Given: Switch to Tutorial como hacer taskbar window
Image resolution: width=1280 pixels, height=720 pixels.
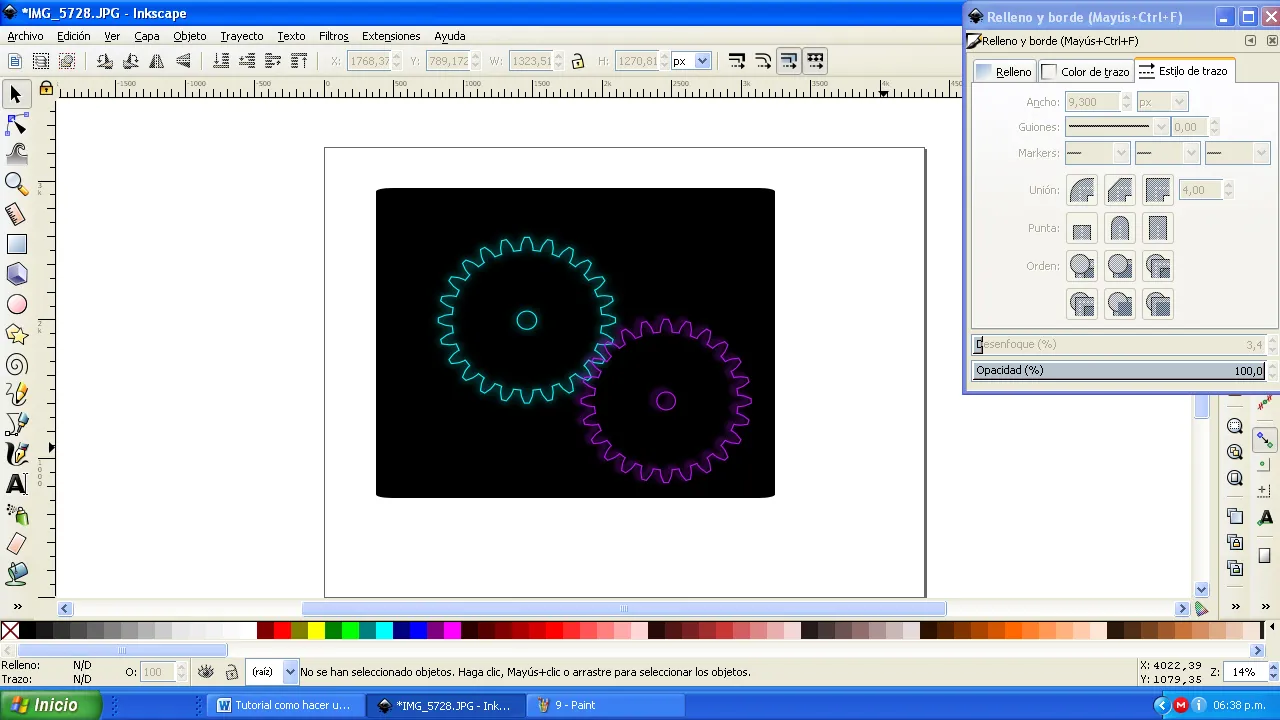Looking at the screenshot, I should [x=284, y=705].
